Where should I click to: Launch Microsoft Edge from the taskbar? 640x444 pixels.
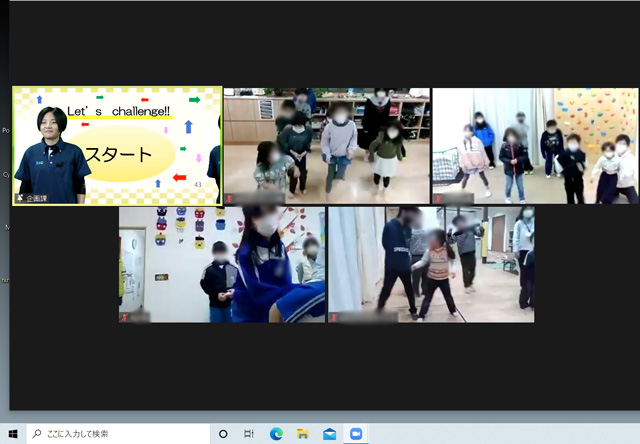point(277,434)
